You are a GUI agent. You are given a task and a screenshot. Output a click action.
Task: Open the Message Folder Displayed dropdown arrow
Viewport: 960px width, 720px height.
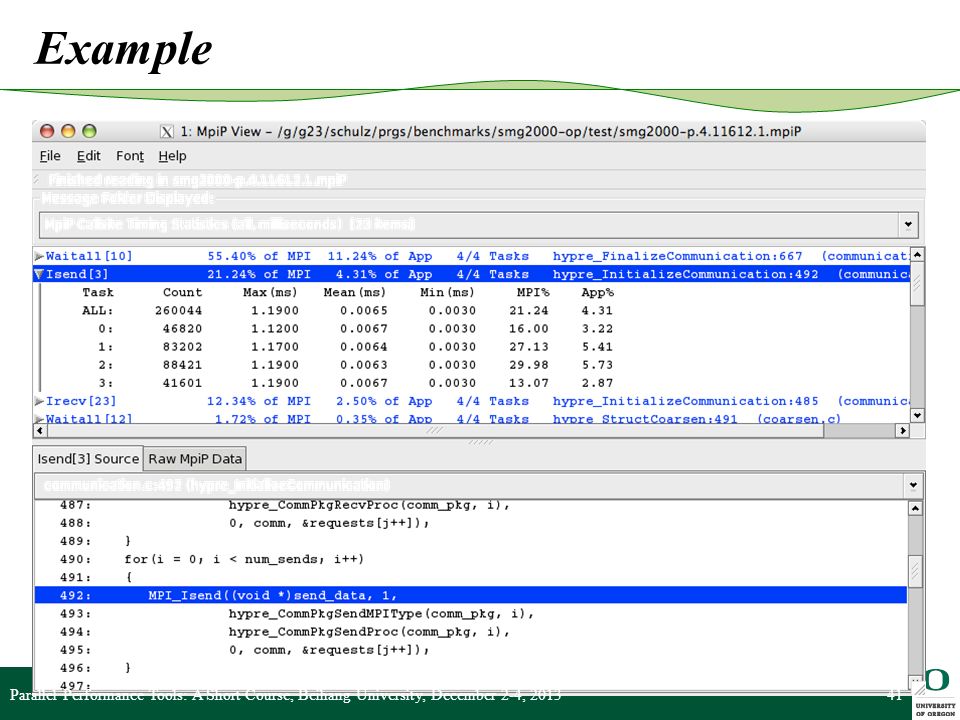(x=908, y=225)
